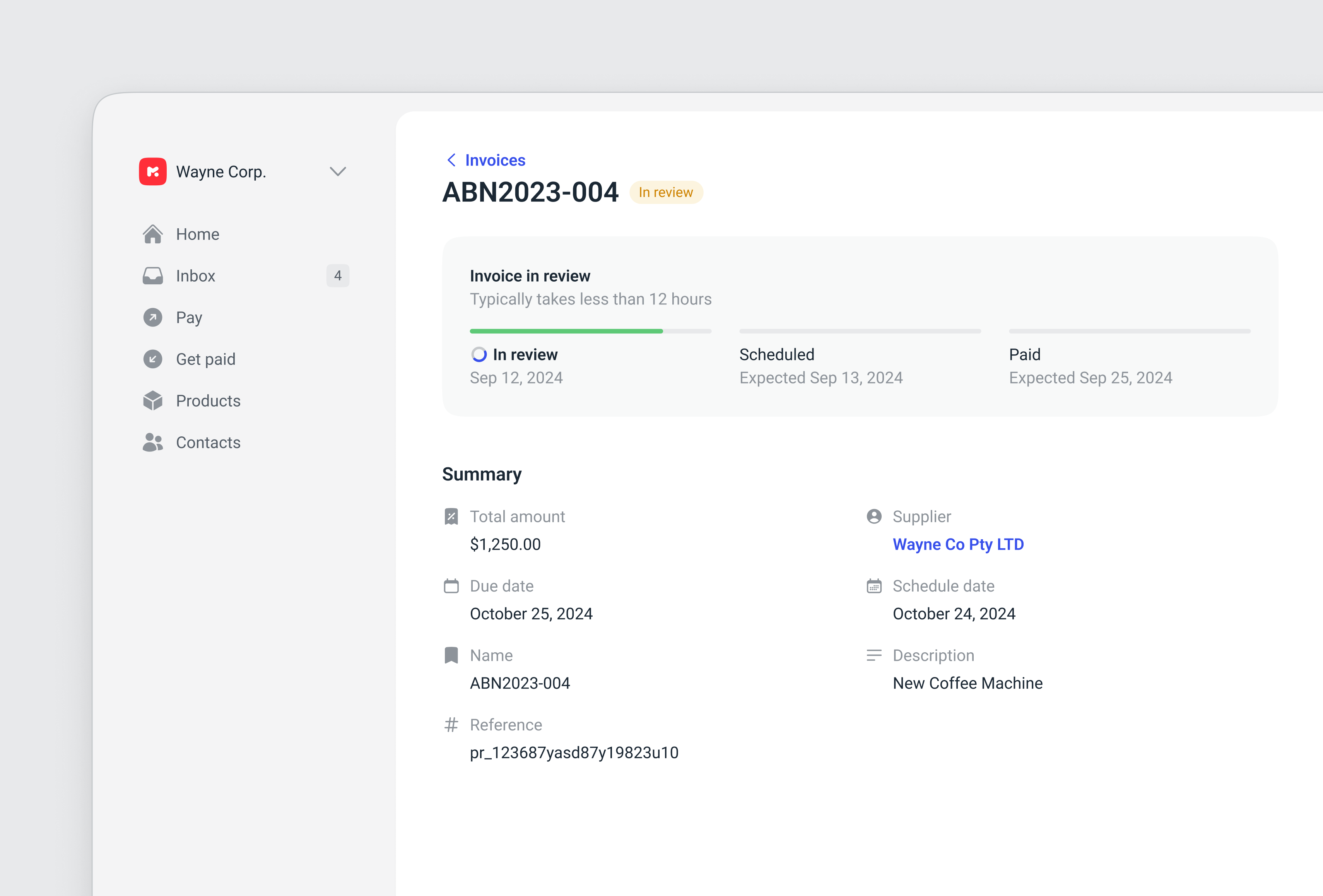Click Expected Sep 13, 2024 text
Image resolution: width=1323 pixels, height=896 pixels.
coord(822,378)
